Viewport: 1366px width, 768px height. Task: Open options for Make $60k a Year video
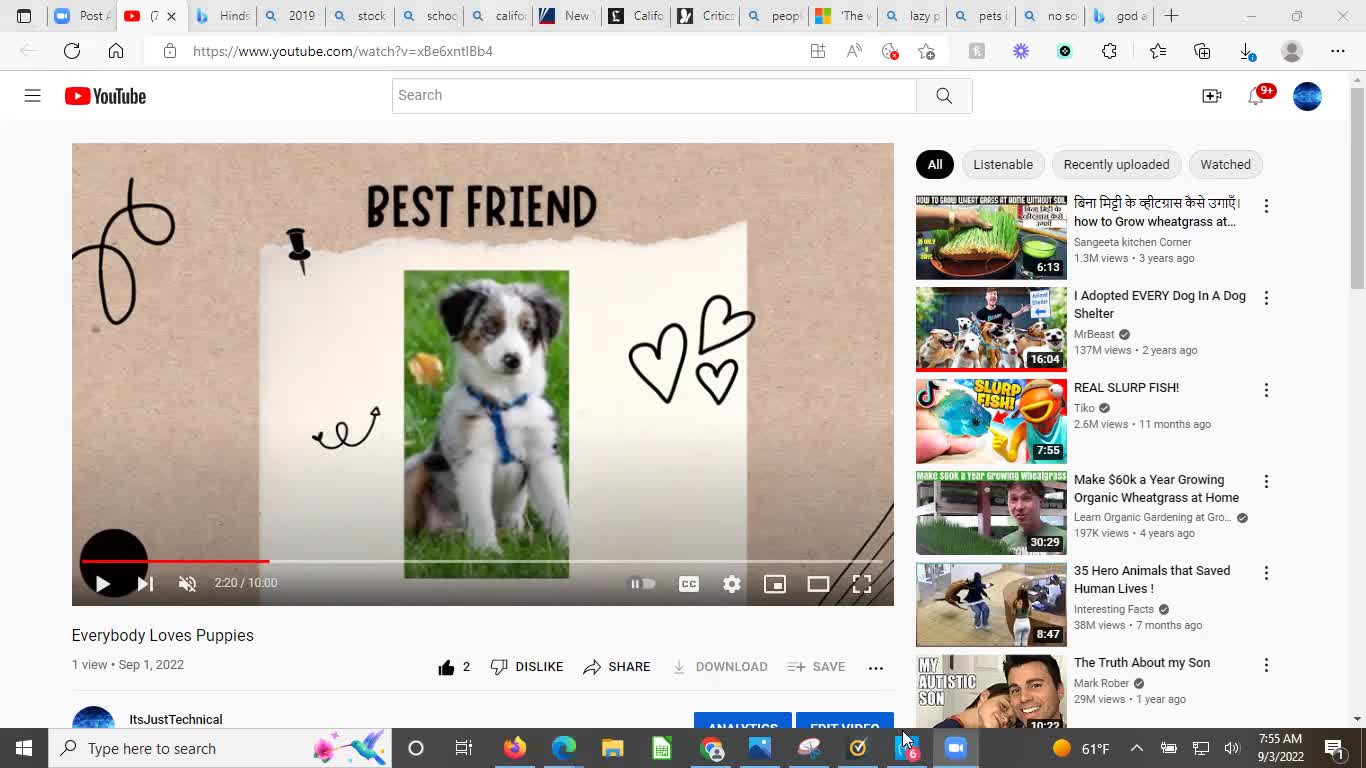[1266, 482]
